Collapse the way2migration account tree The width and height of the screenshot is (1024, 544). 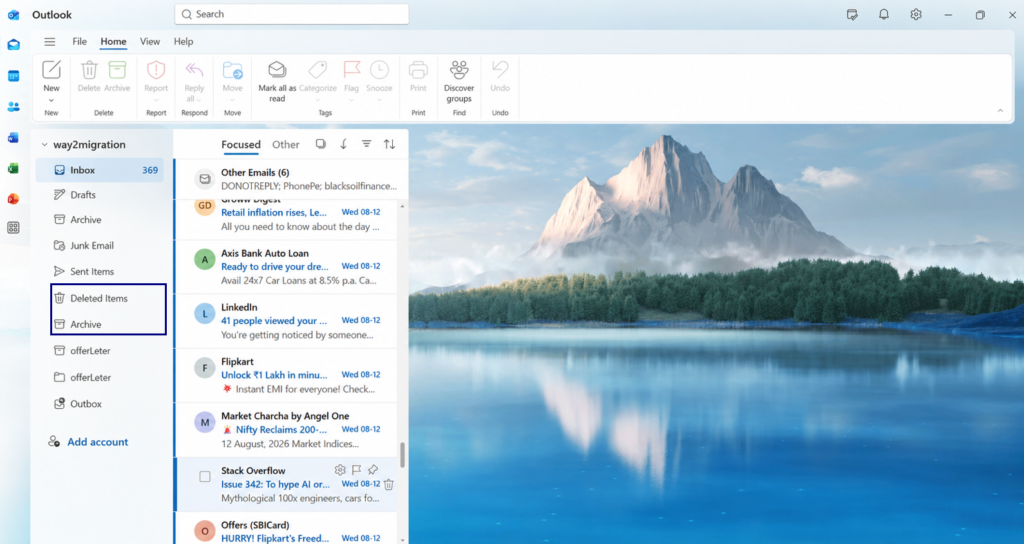coord(44,145)
